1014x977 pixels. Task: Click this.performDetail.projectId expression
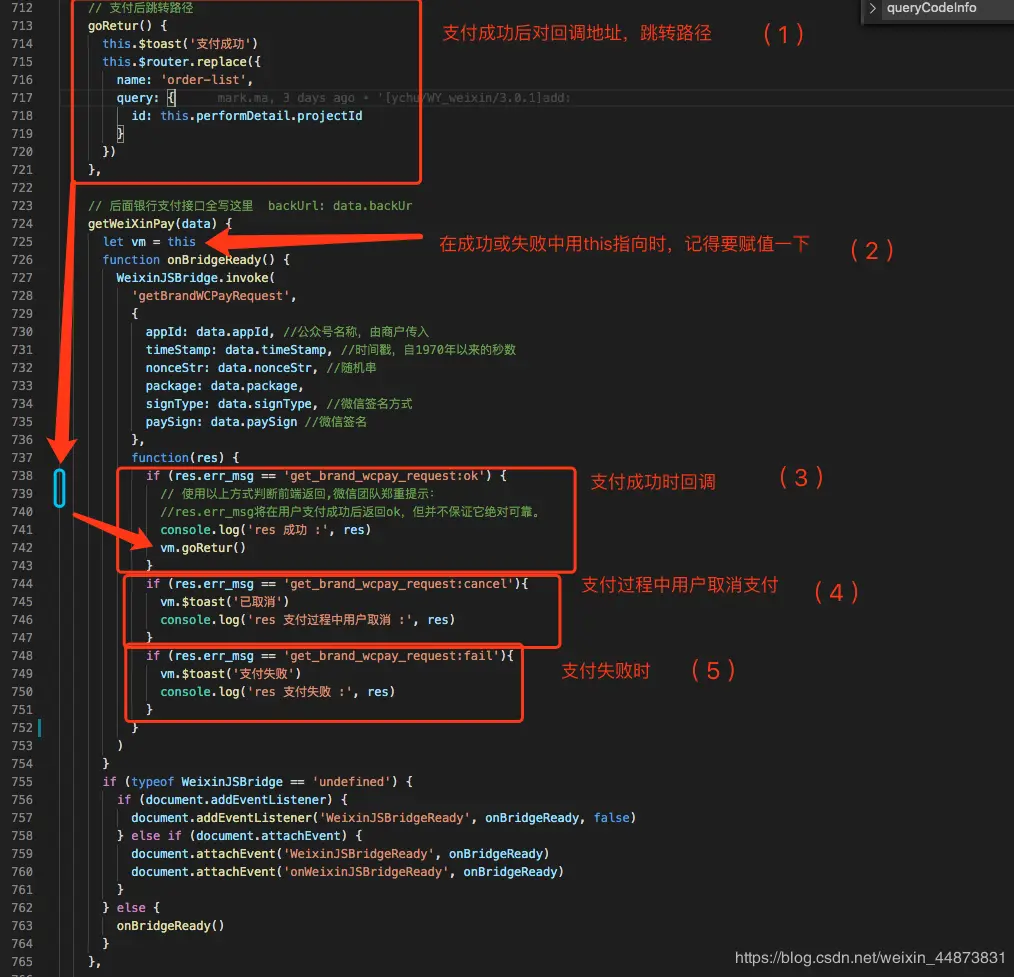[261, 116]
